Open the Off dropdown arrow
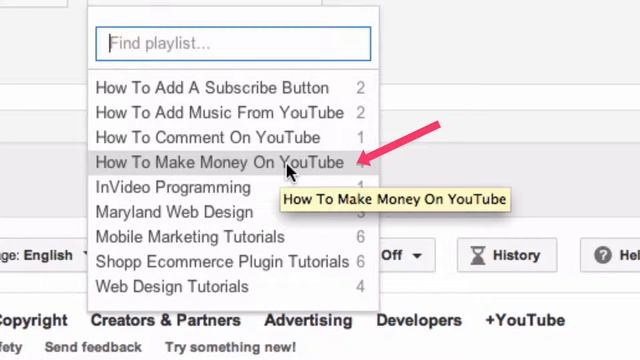Image resolution: width=640 pixels, height=360 pixels. (417, 256)
